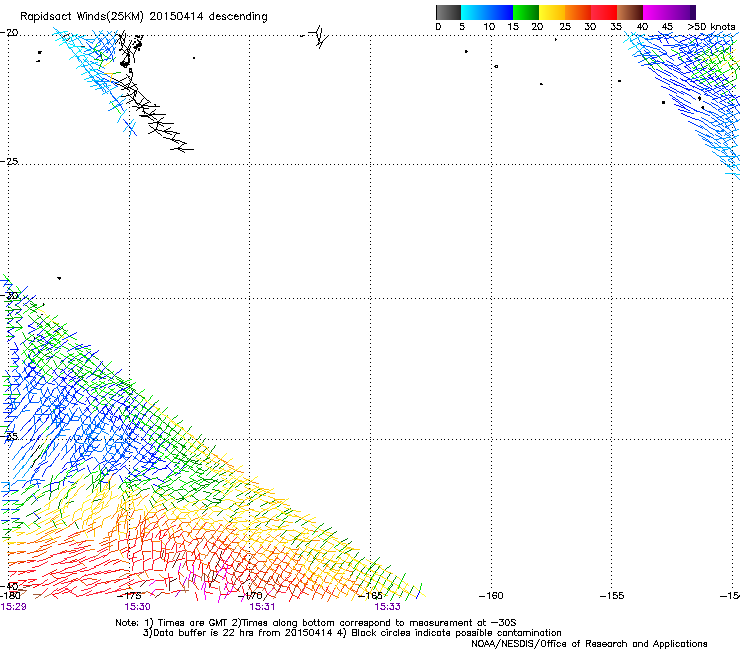The height and width of the screenshot is (650, 740).
Task: Click the legend label '35' under the color bar
Action: pyautogui.click(x=616, y=27)
